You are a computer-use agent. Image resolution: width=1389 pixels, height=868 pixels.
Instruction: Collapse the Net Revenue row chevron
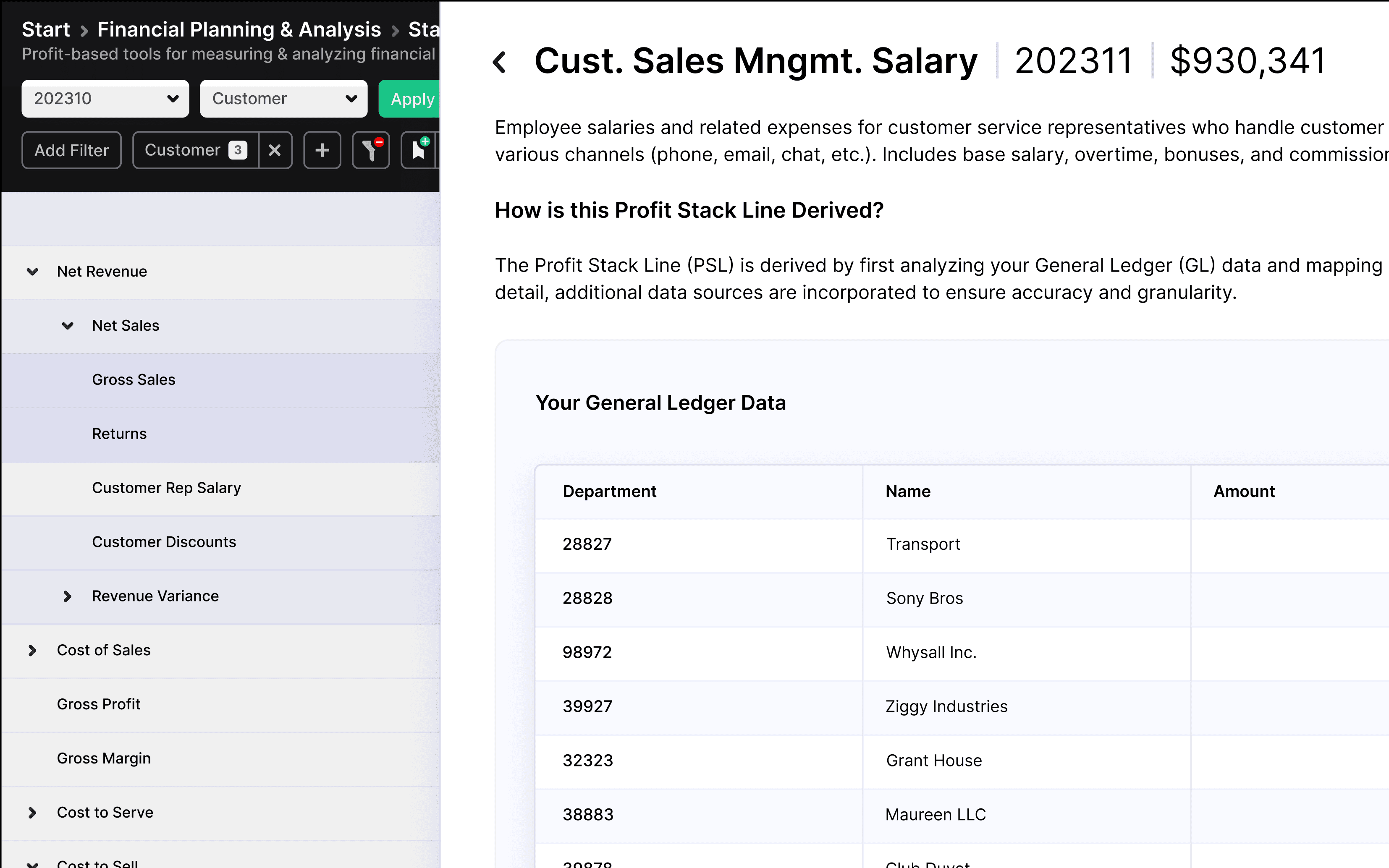pyautogui.click(x=33, y=272)
